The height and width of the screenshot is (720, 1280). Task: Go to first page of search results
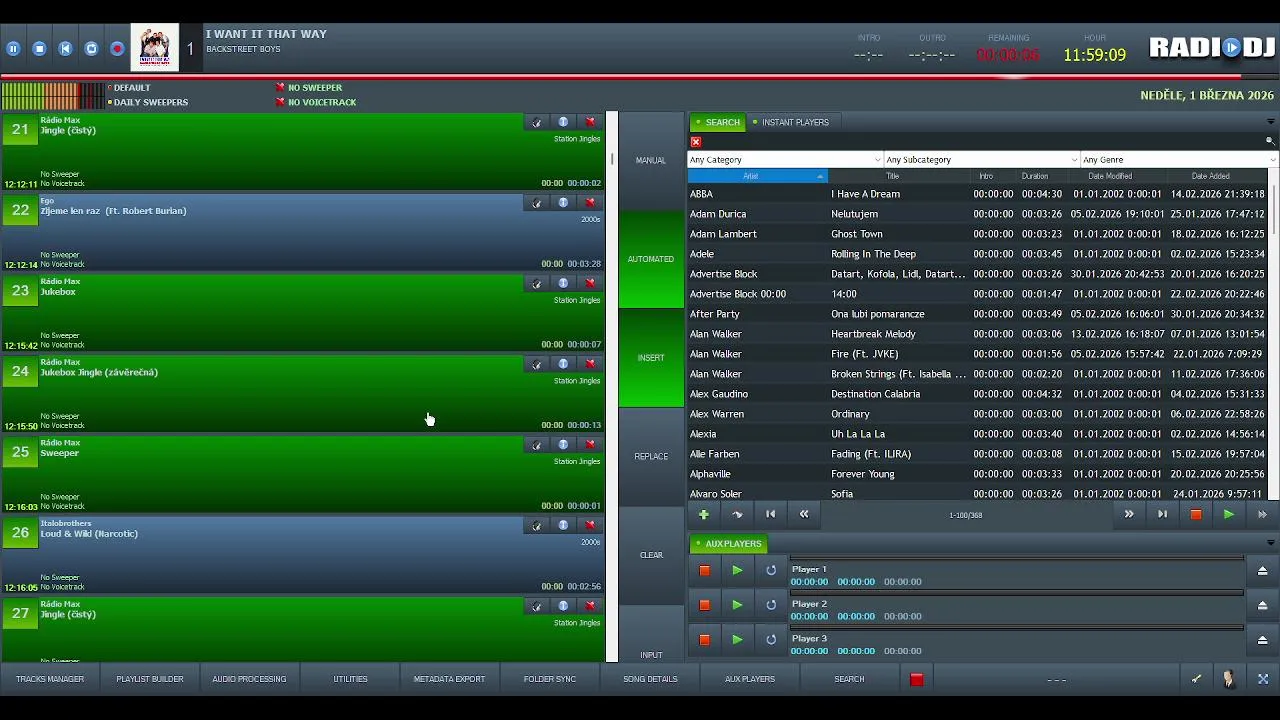tap(771, 514)
